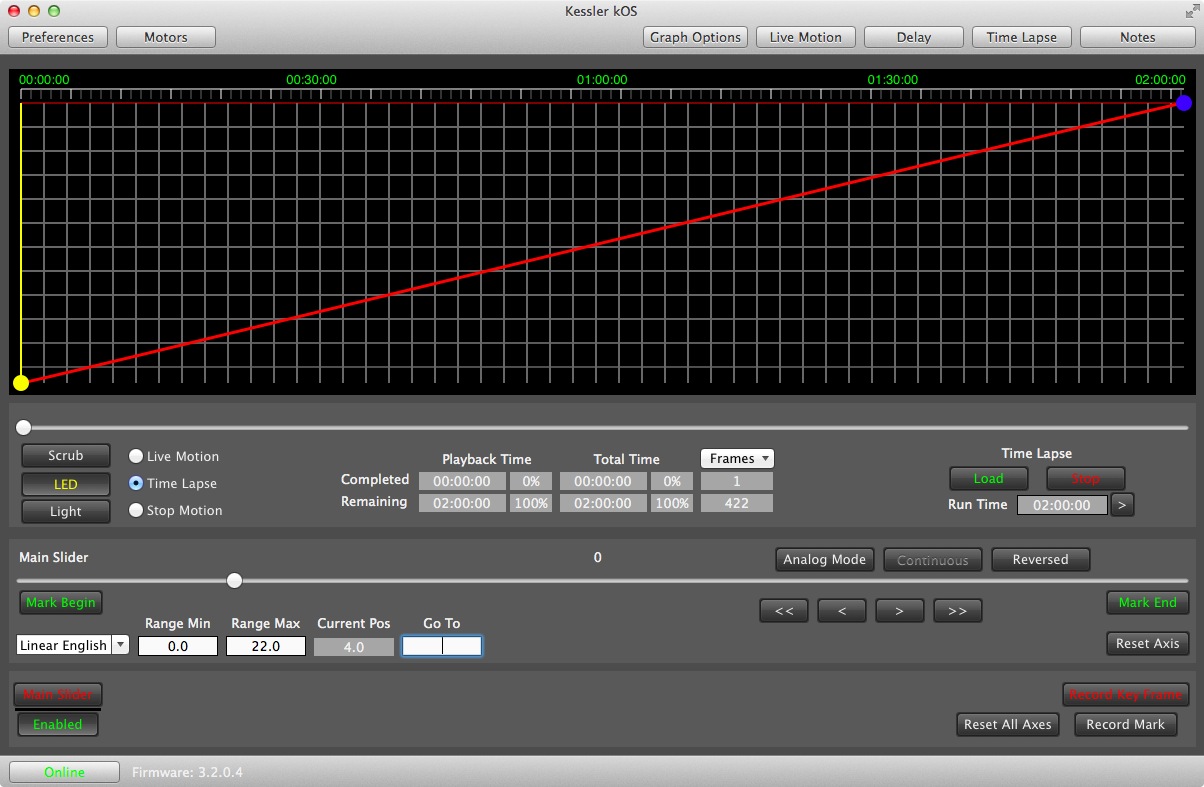Click the Go To input field
Viewport: 1204px width, 787px height.
tap(442, 646)
